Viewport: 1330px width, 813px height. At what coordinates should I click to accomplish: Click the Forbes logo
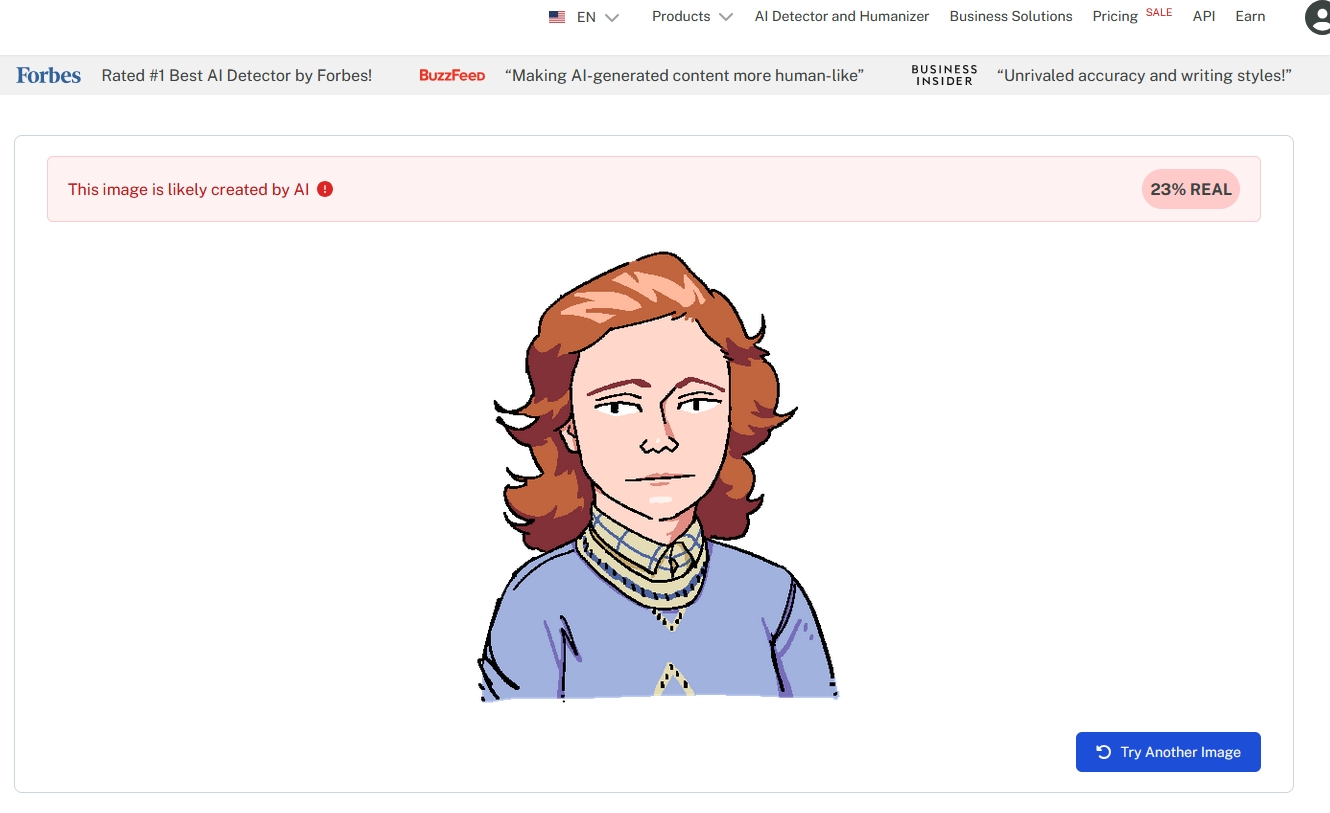(49, 75)
